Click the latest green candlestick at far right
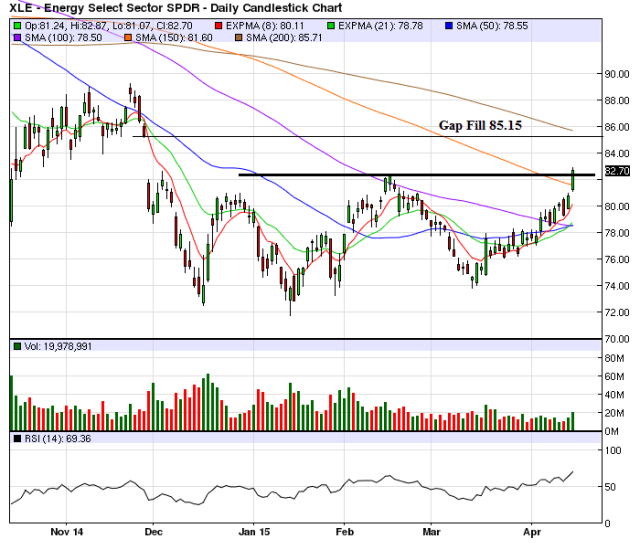The width and height of the screenshot is (640, 560). pyautogui.click(x=573, y=178)
